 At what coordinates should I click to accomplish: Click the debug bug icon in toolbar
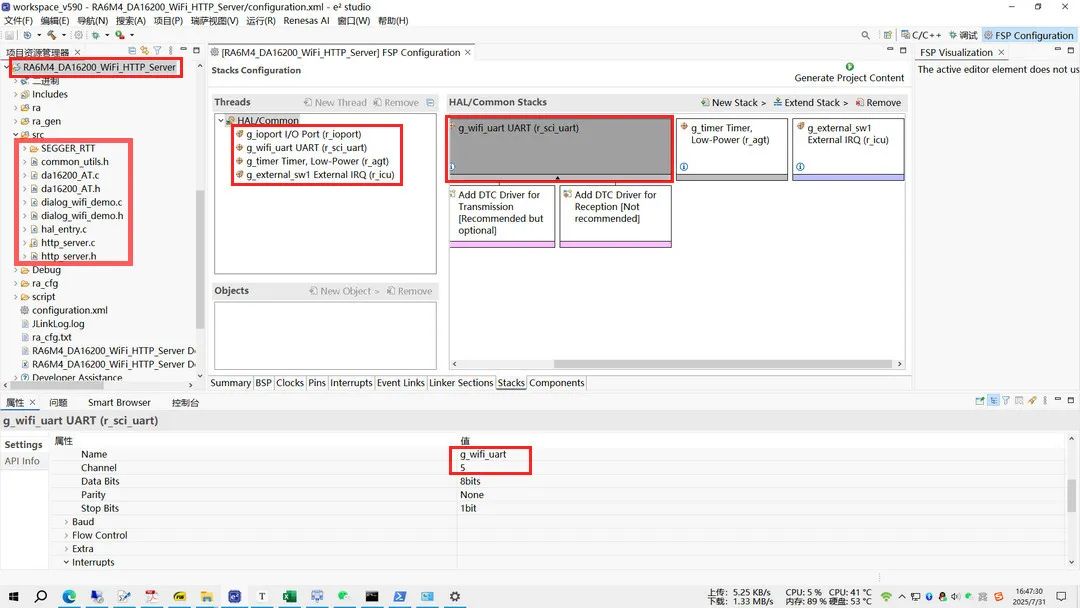pos(95,35)
